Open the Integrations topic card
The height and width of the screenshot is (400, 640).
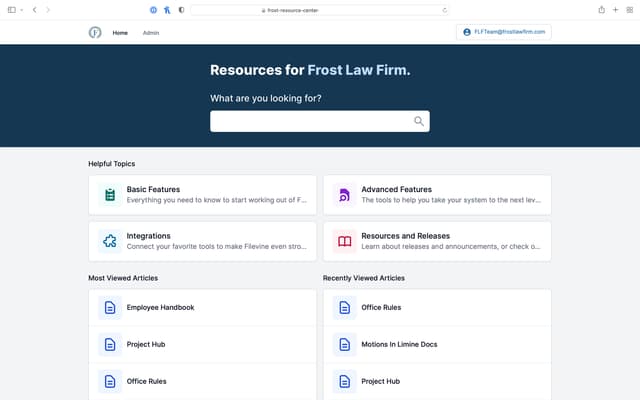[x=202, y=241]
